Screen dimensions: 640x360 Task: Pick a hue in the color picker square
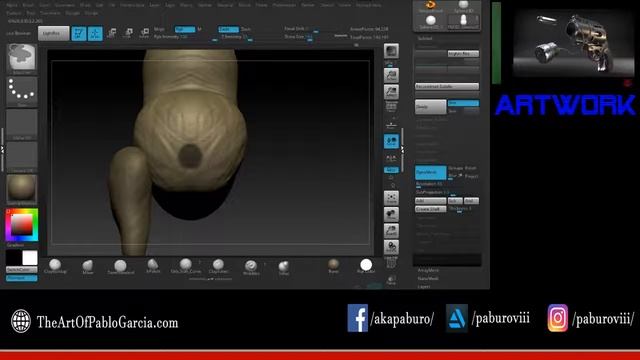[x=22, y=224]
